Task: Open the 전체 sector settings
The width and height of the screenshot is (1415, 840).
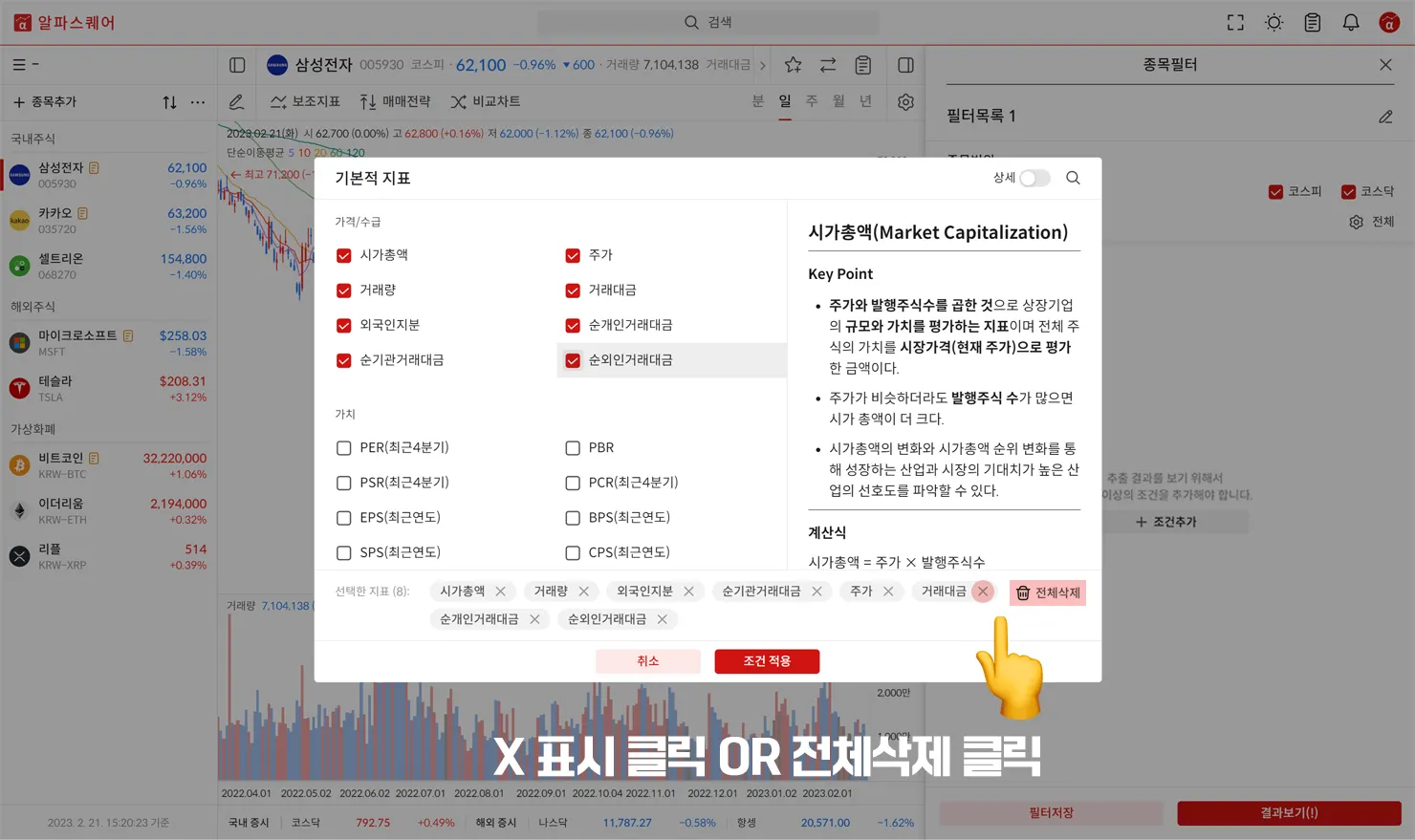Action: click(x=1371, y=222)
